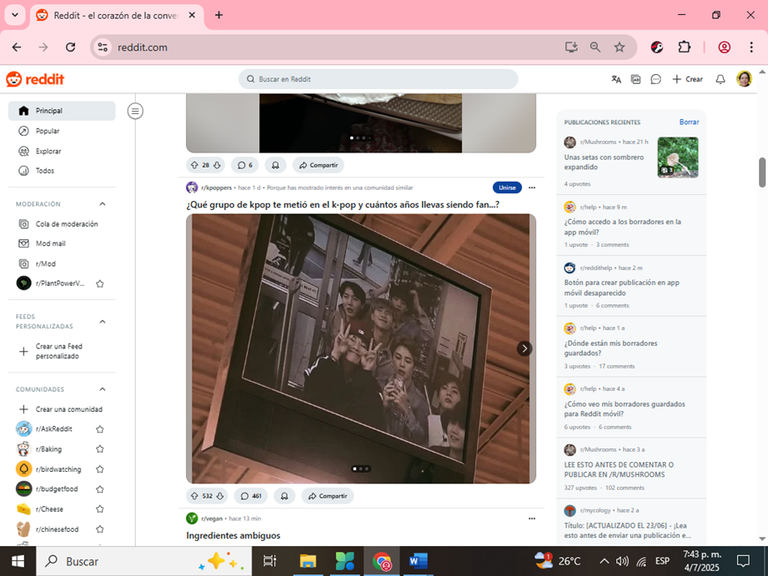The height and width of the screenshot is (576, 768).
Task: Favorite r/birdwatching with its star
Action: [100, 469]
